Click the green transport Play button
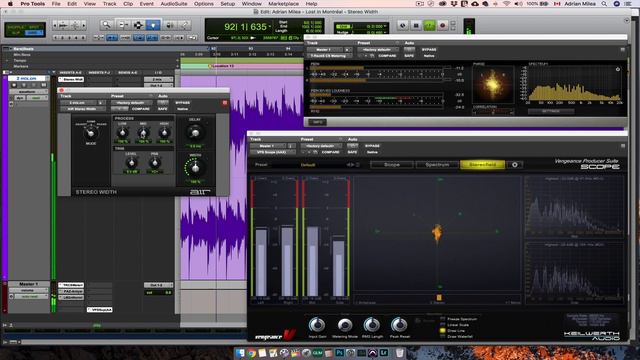Viewport: 640px width, 360px height. [x=429, y=26]
